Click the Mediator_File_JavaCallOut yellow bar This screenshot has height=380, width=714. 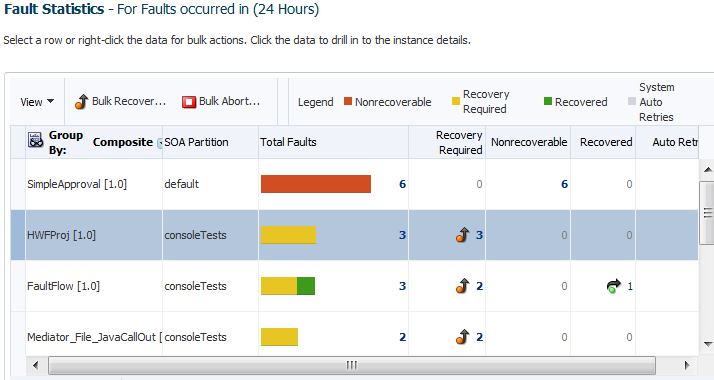point(279,337)
